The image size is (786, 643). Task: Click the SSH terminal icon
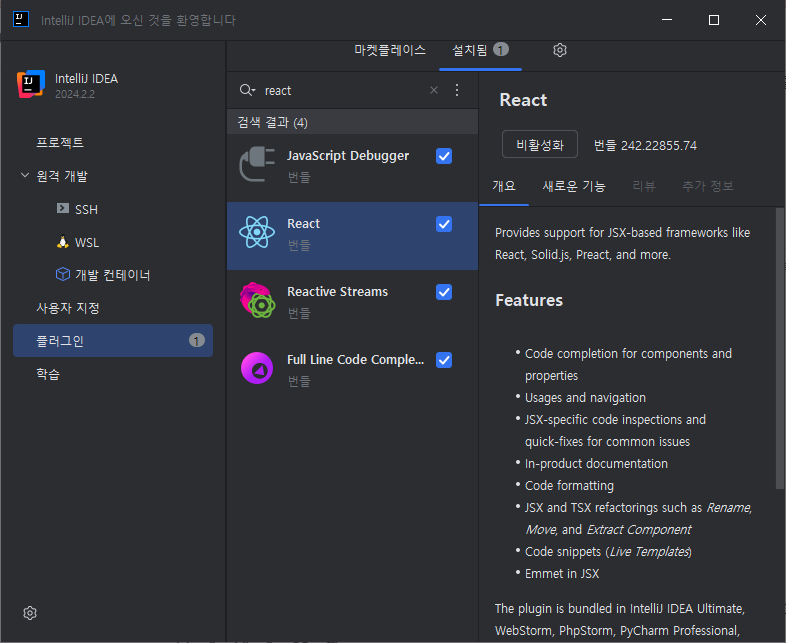click(63, 208)
